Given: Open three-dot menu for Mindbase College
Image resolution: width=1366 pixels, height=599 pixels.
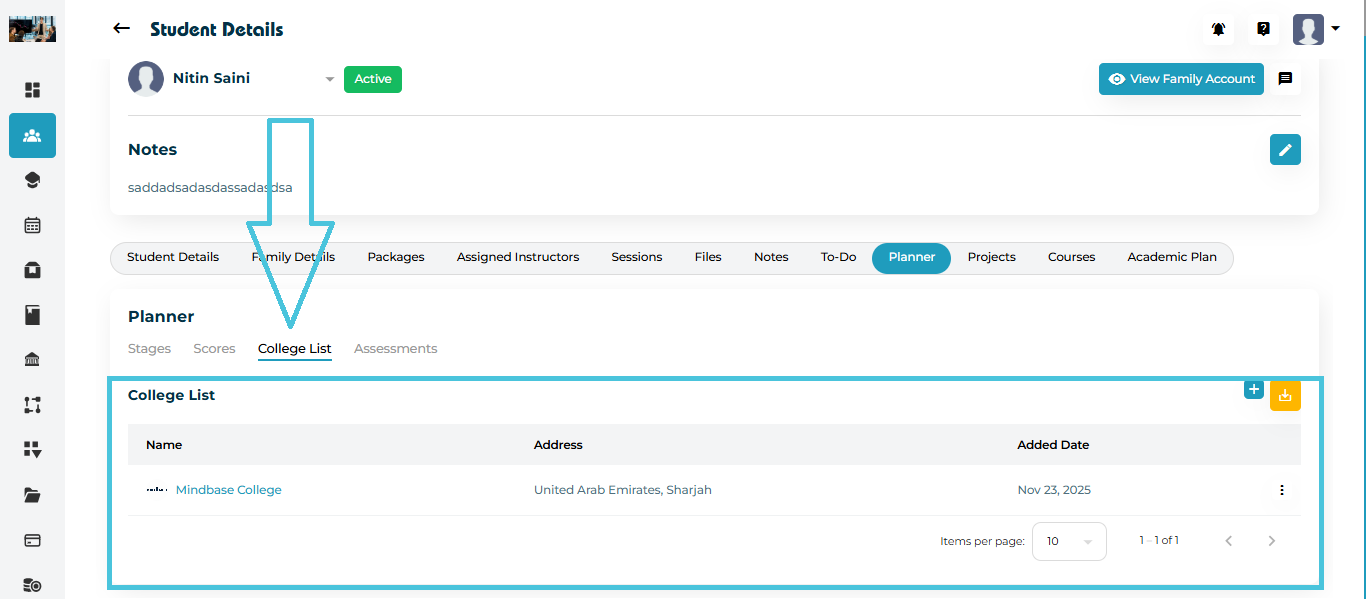Looking at the screenshot, I should tap(1281, 490).
